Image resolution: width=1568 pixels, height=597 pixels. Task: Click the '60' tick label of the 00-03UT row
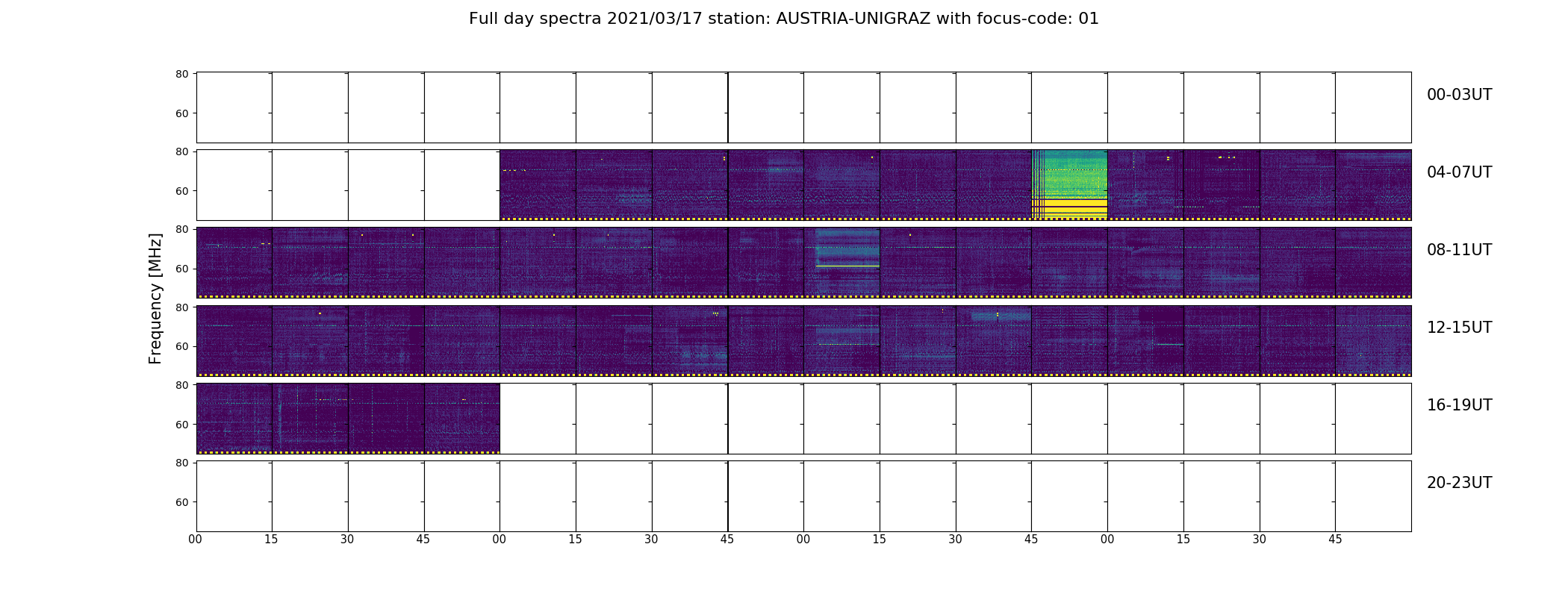pos(181,113)
